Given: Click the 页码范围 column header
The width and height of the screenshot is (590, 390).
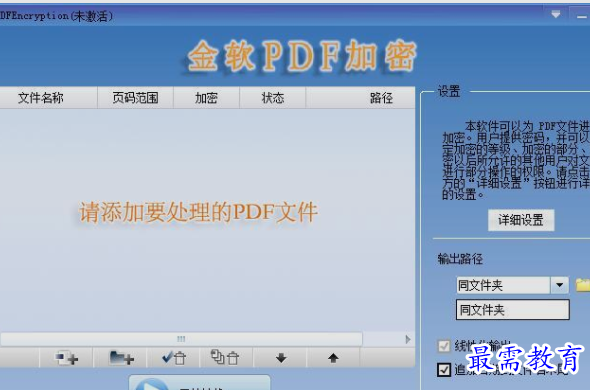Looking at the screenshot, I should click(x=135, y=98).
